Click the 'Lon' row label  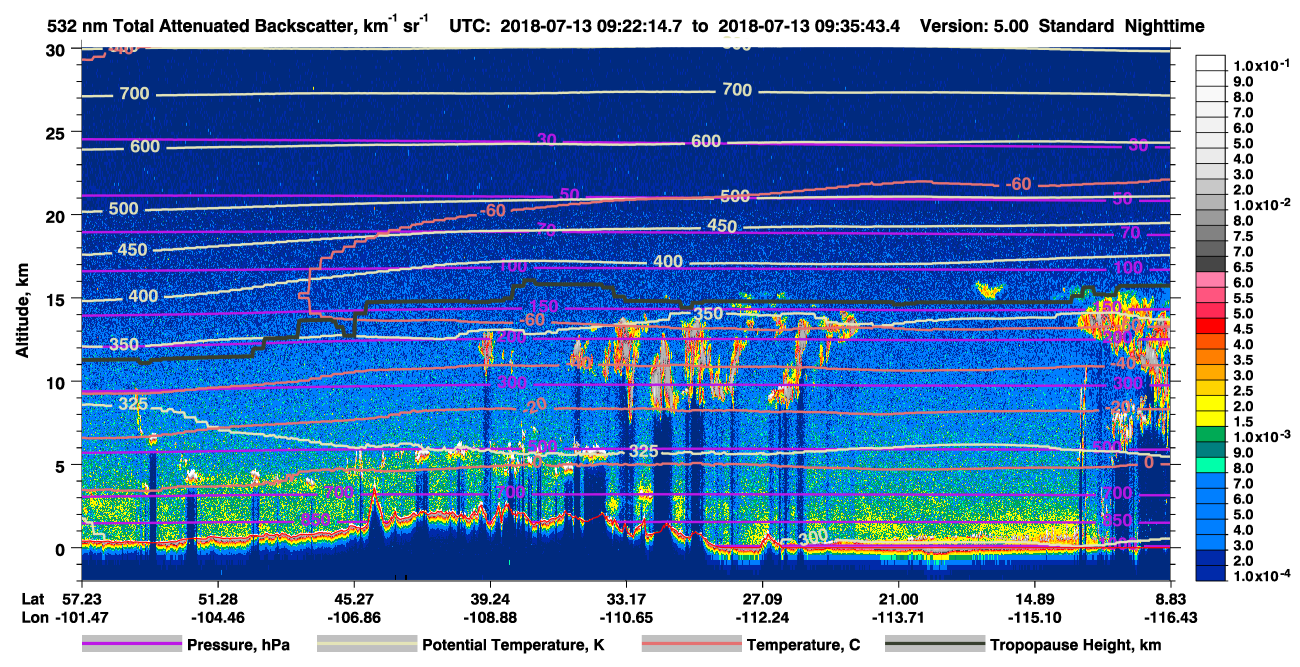tap(33, 618)
